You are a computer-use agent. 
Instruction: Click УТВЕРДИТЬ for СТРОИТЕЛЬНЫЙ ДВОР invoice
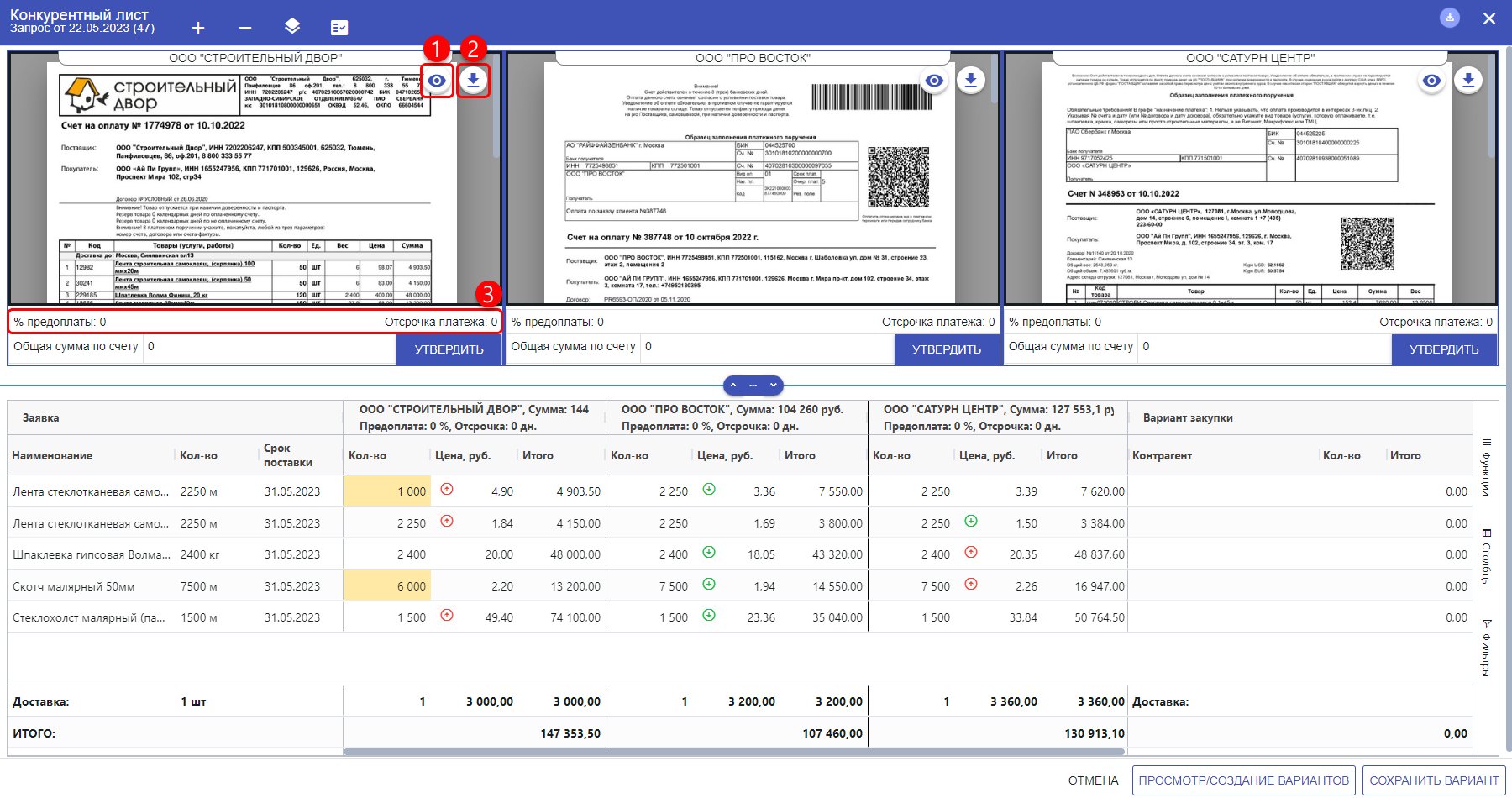point(449,349)
